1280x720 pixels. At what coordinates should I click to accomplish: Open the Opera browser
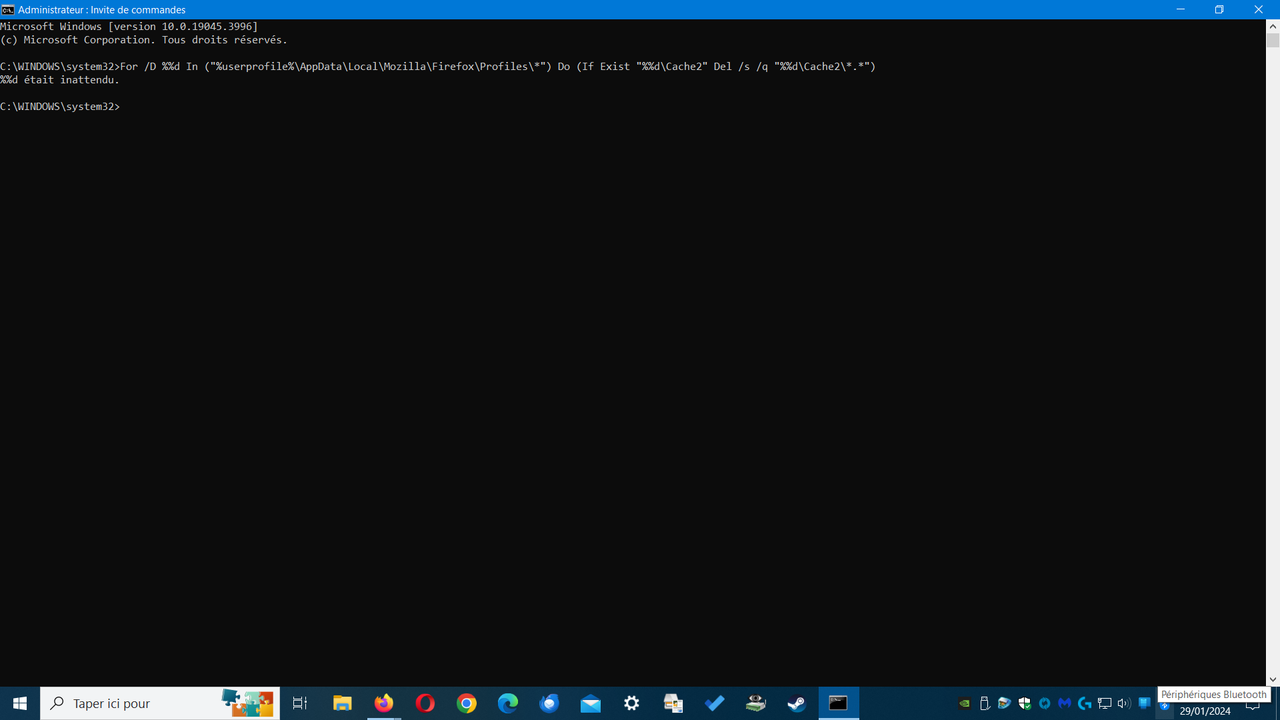point(424,703)
